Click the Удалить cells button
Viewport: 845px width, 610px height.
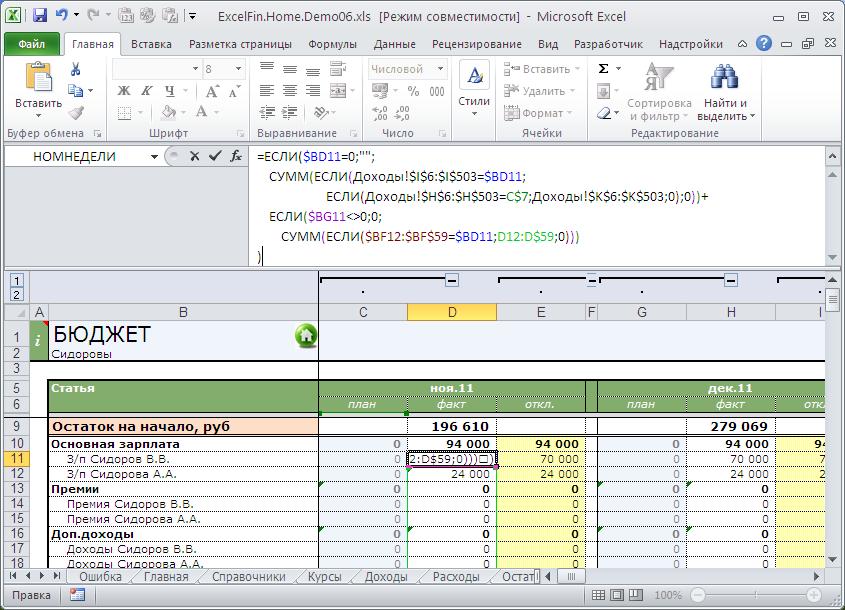click(539, 91)
